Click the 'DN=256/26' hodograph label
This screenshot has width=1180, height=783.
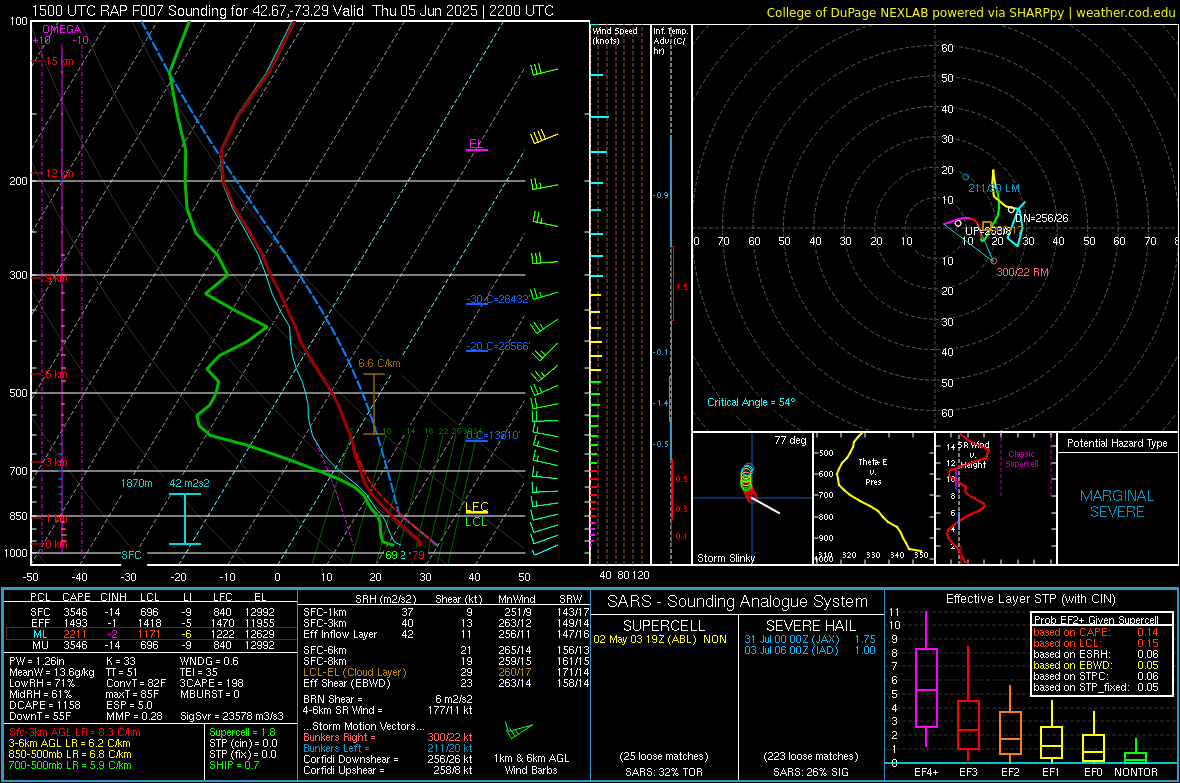pos(1042,218)
